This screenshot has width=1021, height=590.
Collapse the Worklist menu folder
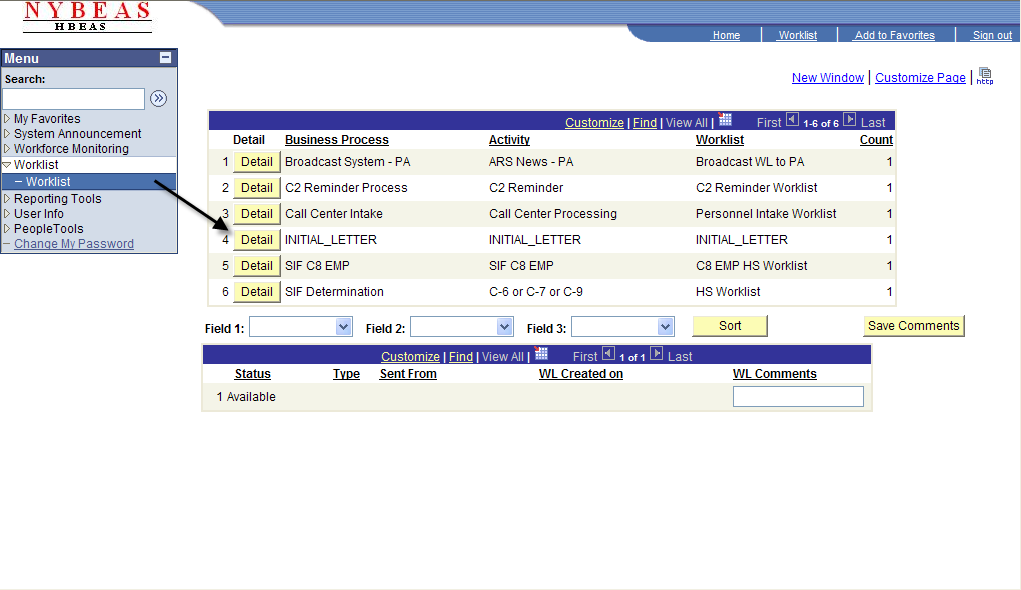click(x=7, y=165)
